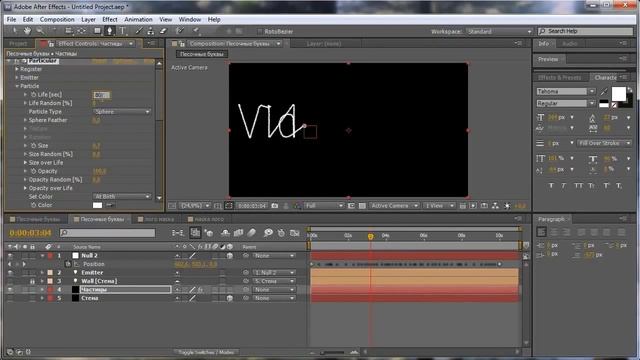This screenshot has height=360, width=640.
Task: Open the File menu
Action: [x=11, y=19]
